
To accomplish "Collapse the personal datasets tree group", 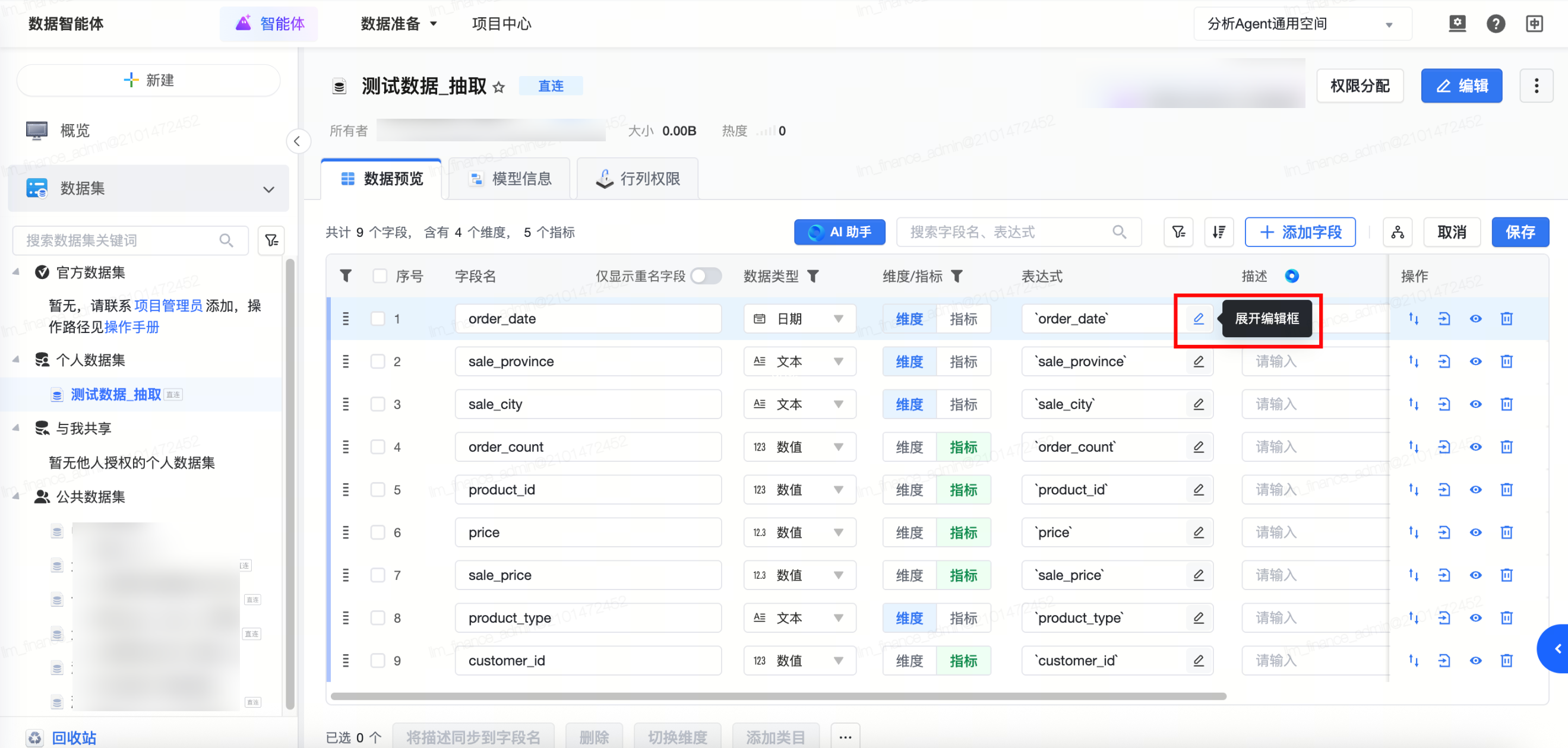I will point(17,360).
